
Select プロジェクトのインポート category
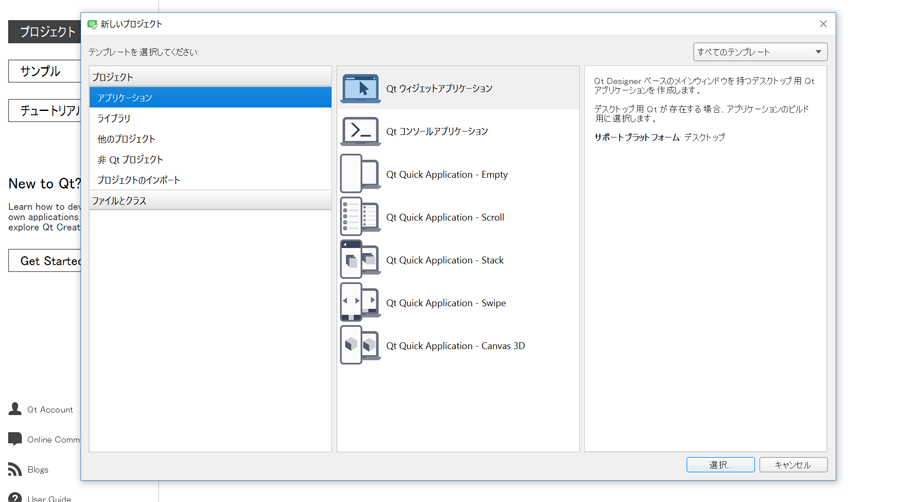click(210, 180)
